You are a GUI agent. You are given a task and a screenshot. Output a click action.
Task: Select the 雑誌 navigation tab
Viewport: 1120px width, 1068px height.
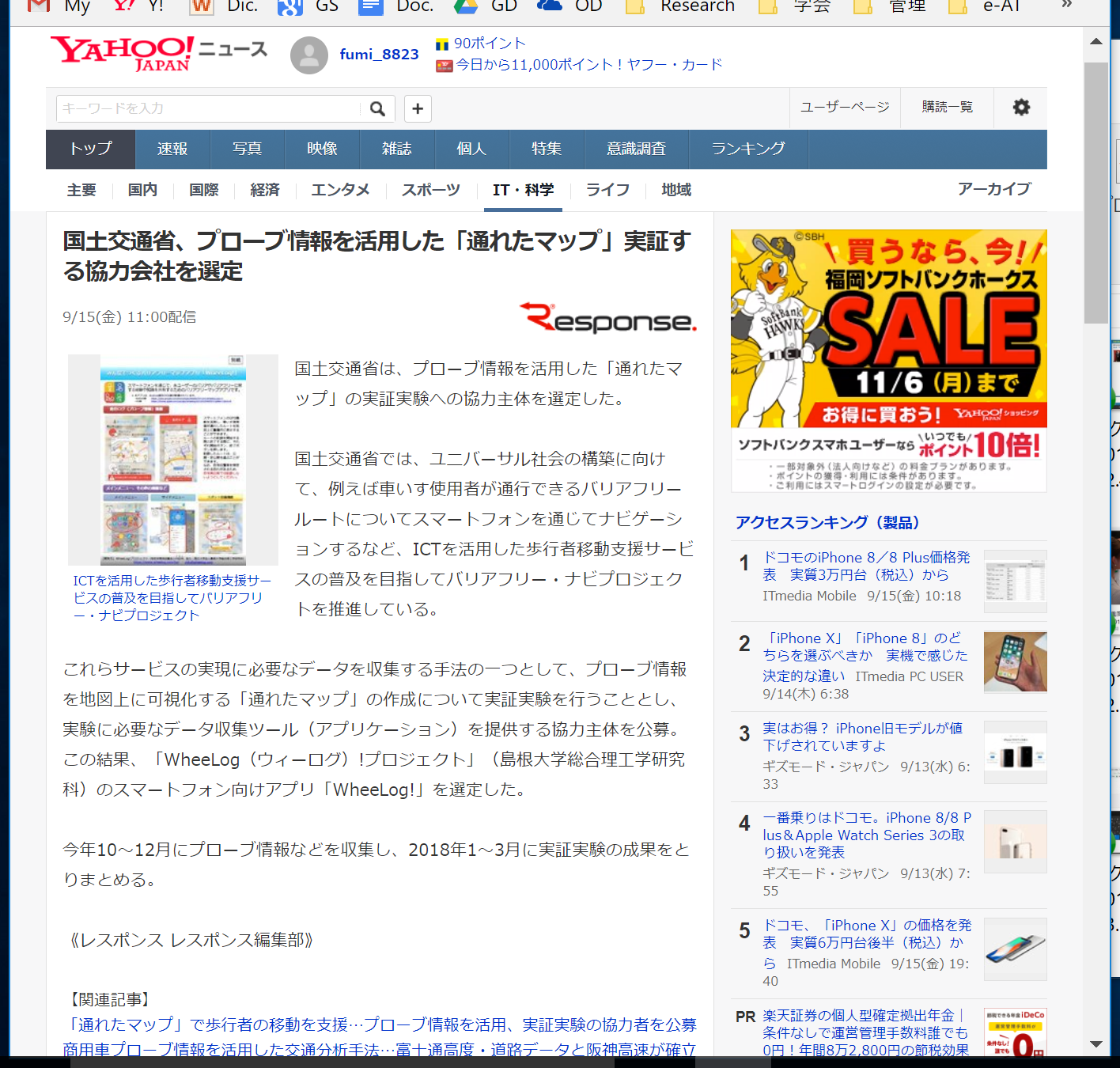coord(396,149)
